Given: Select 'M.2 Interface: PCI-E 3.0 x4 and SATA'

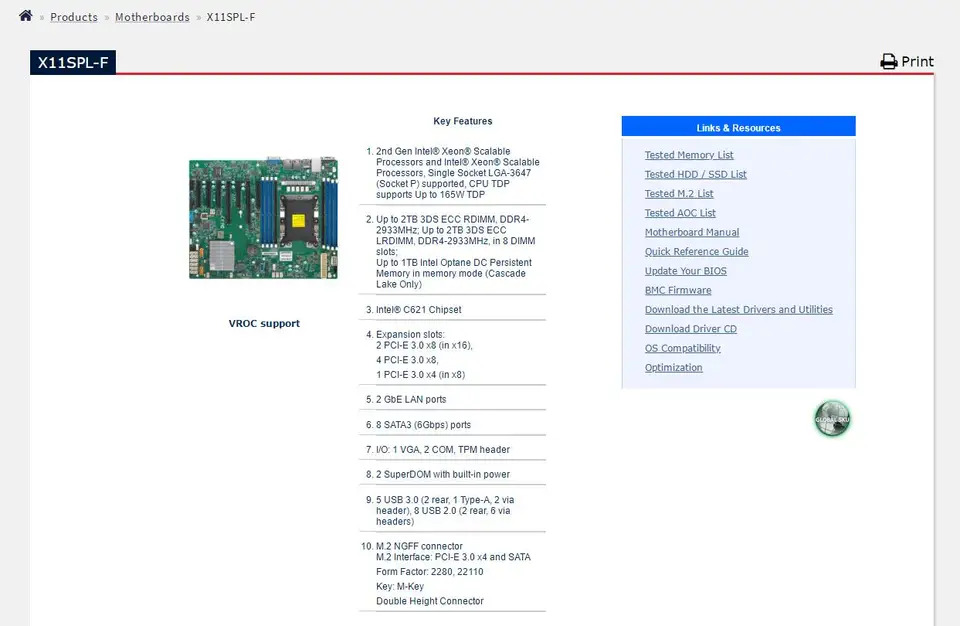Looking at the screenshot, I should point(453,557).
